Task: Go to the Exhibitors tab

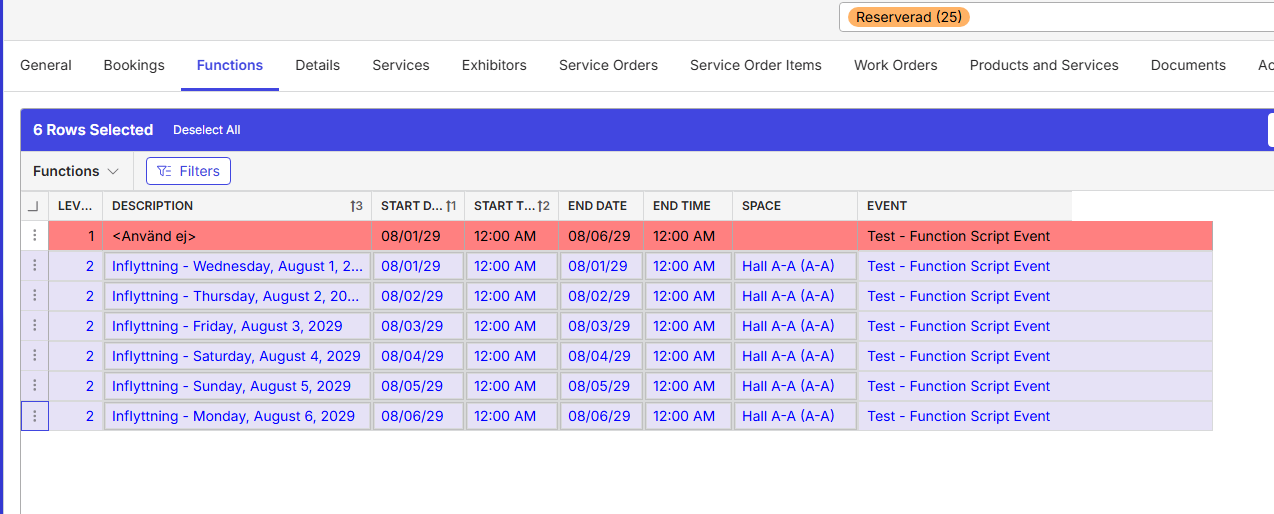Action: 494,65
